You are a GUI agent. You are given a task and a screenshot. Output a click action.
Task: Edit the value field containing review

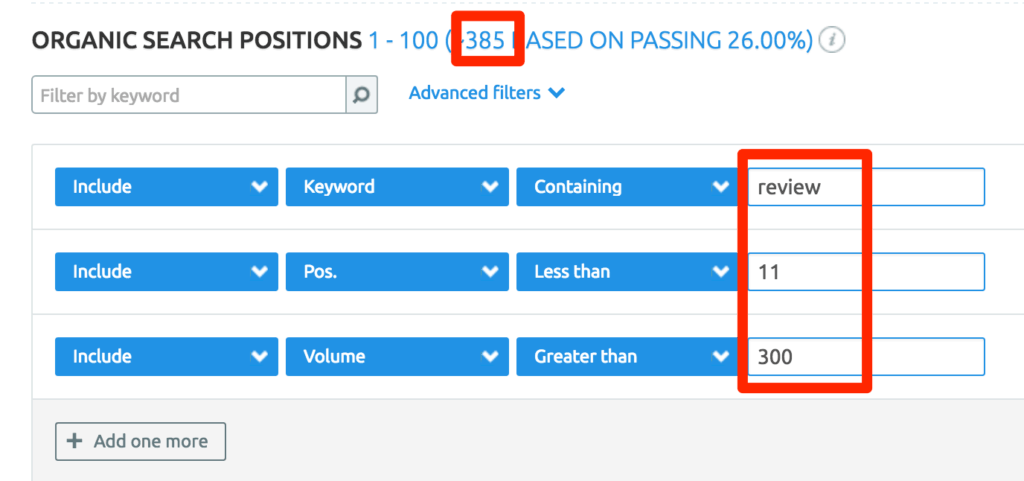pyautogui.click(x=866, y=187)
